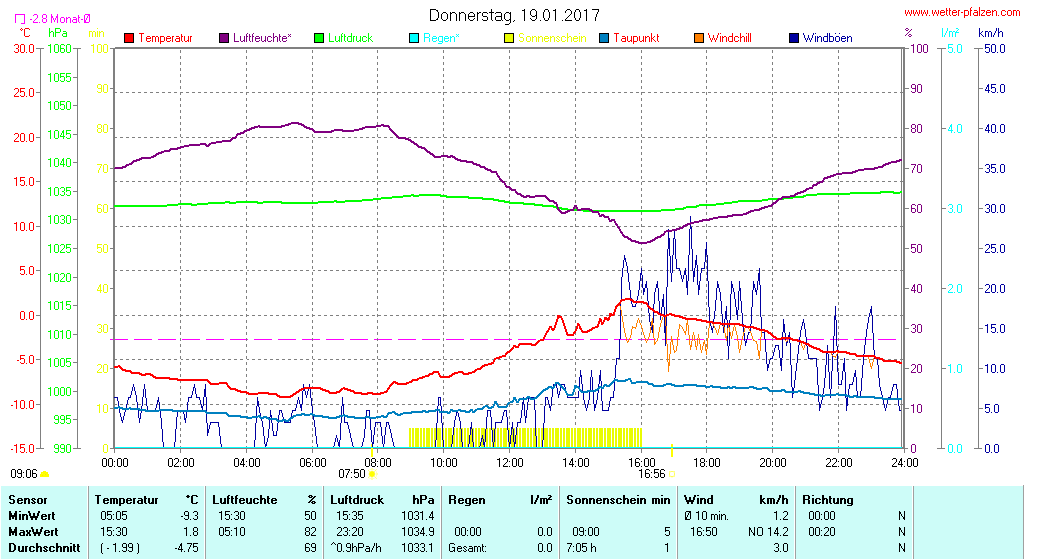Click the Regen table header
This screenshot has width=1058, height=559.
(467, 500)
